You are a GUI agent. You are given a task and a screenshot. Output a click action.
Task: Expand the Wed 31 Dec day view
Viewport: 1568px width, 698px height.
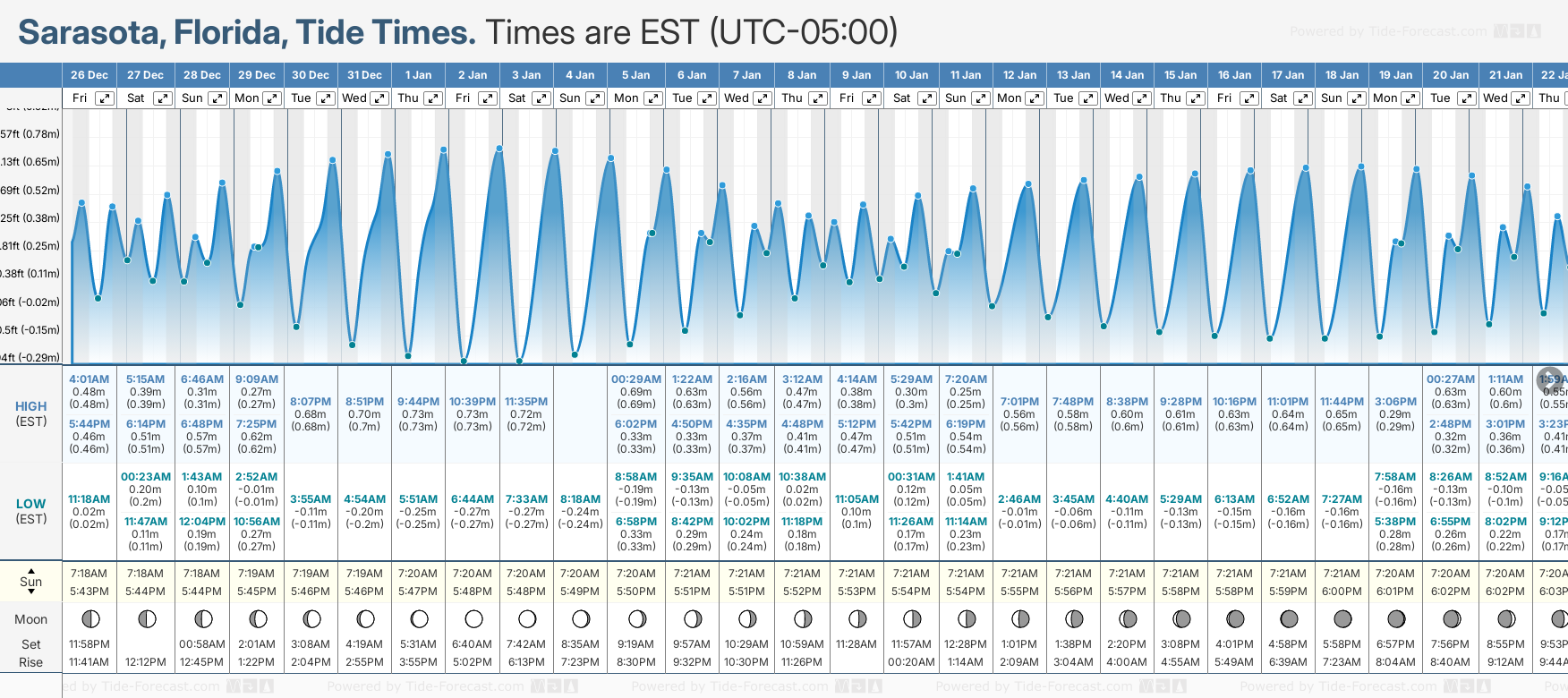pos(379,98)
